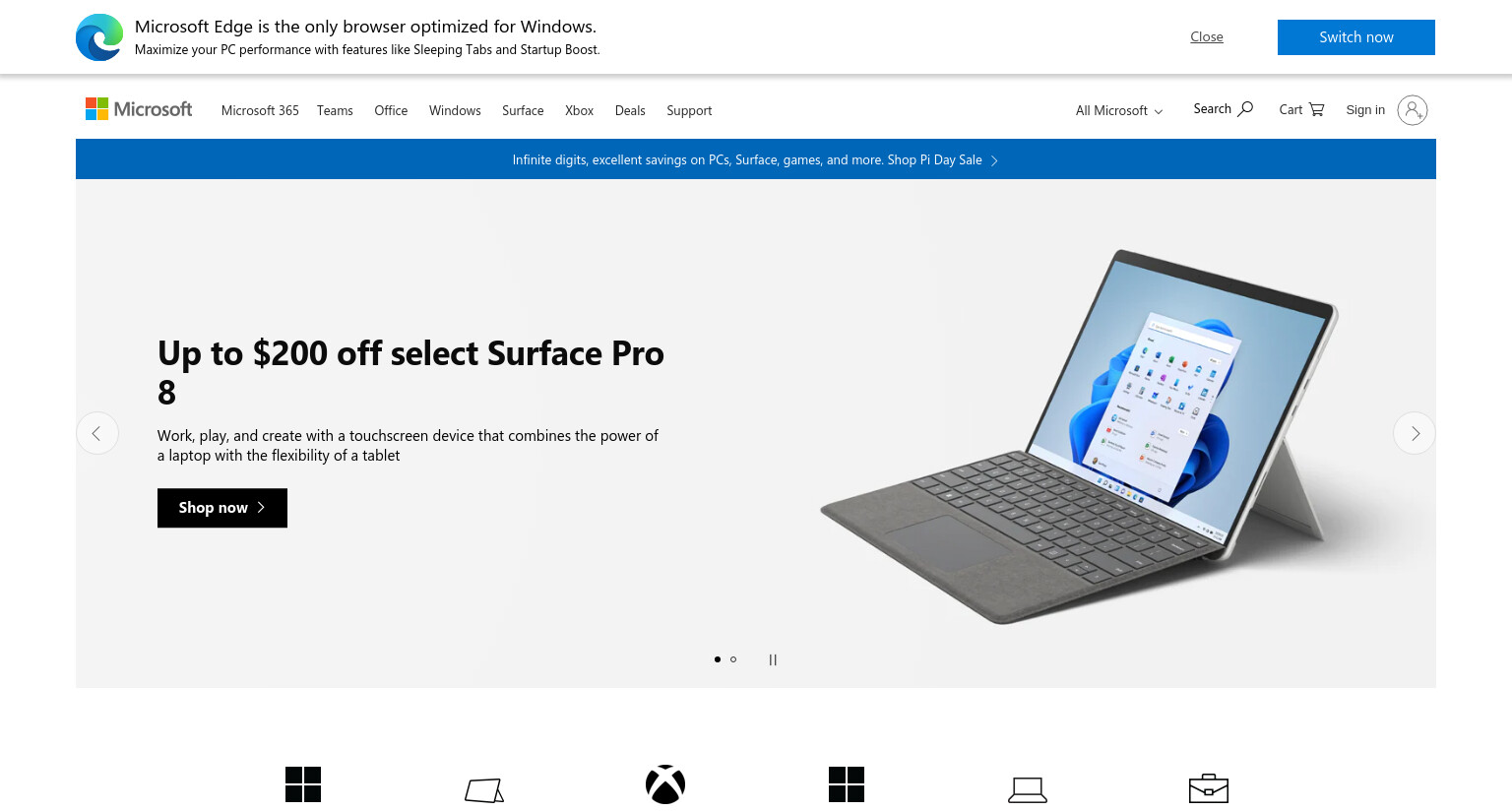Click the Microsoft Edge logo icon
This screenshot has width=1512, height=811.
point(99,37)
